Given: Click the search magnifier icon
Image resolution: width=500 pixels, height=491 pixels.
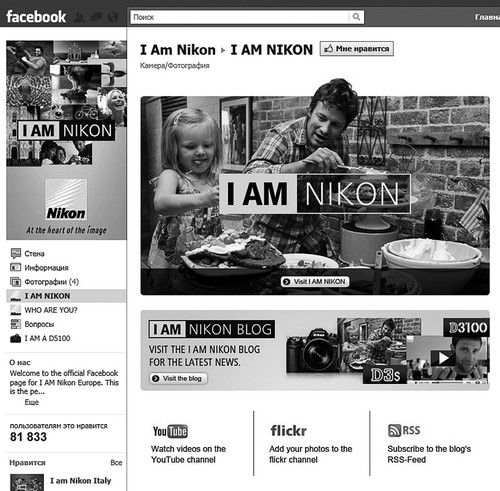Looking at the screenshot, I should click(356, 17).
